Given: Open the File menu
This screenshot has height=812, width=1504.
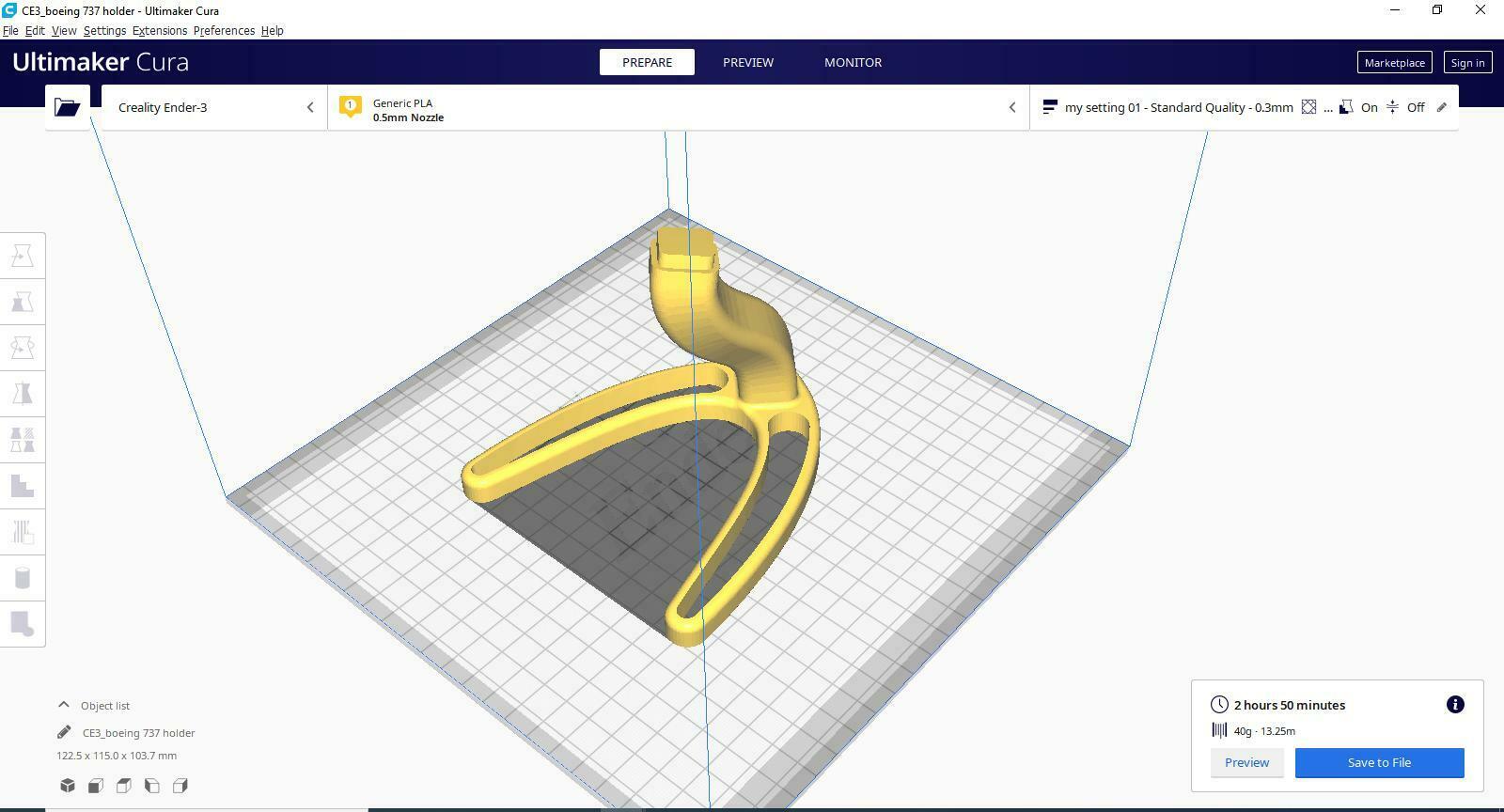Looking at the screenshot, I should coord(10,30).
